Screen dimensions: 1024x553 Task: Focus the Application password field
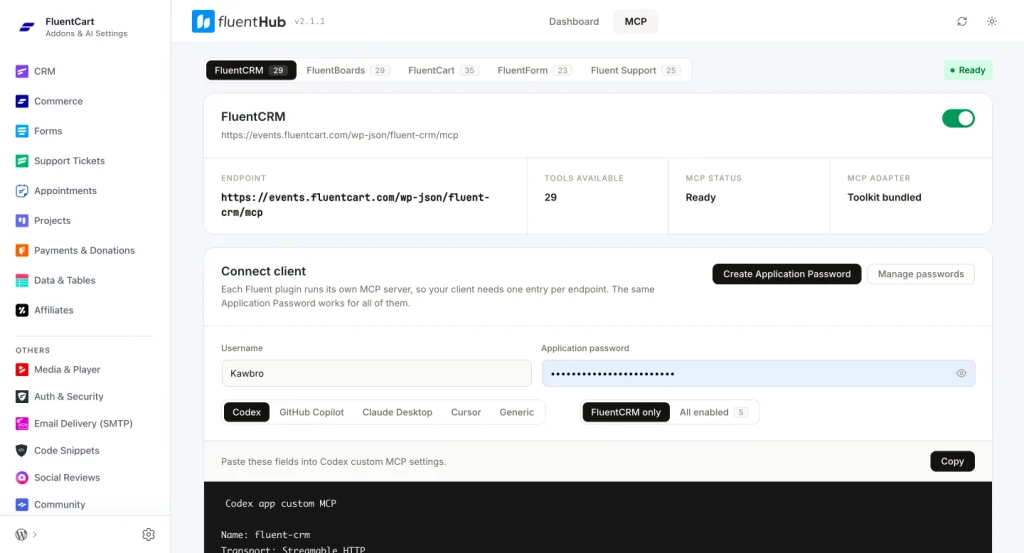tap(758, 373)
